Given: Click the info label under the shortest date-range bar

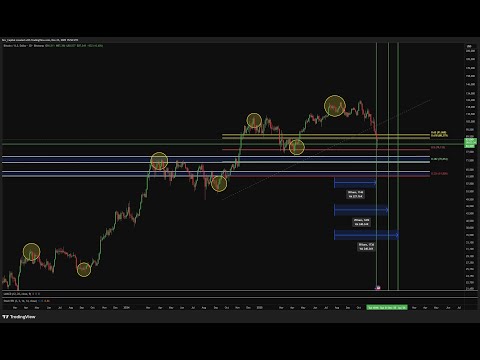Looking at the screenshot, I should [355, 194].
